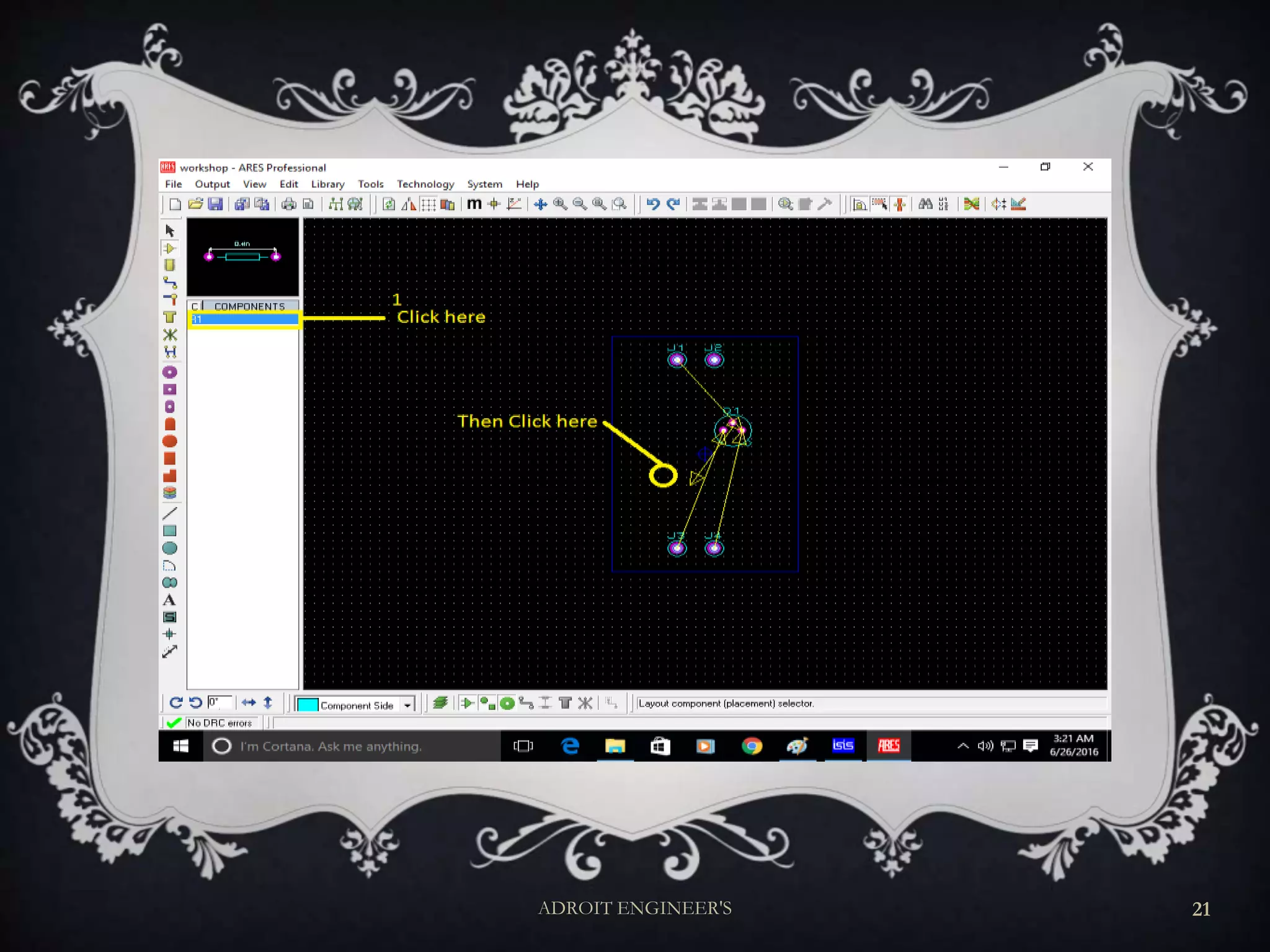
Task: Open the Component Side layer dropdown
Action: pyautogui.click(x=407, y=705)
